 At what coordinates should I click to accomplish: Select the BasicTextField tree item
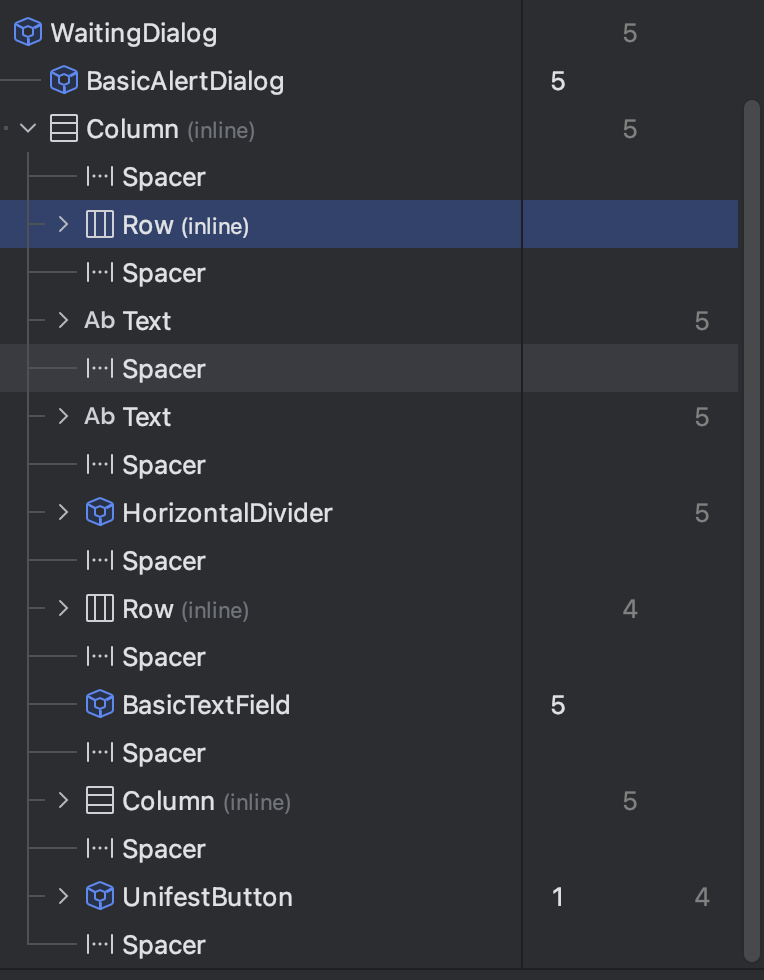206,705
